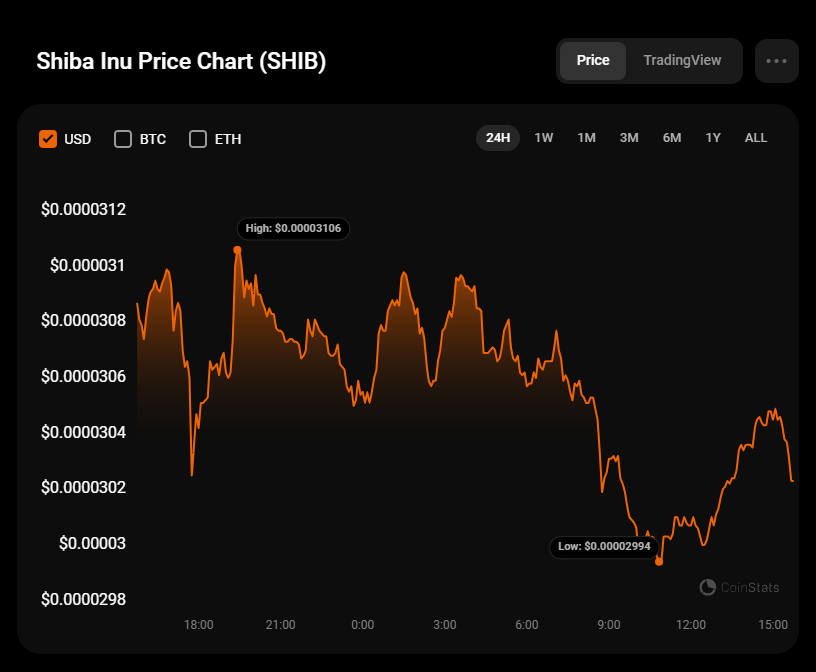Change chart range to 1W
This screenshot has width=816, height=672.
(544, 138)
